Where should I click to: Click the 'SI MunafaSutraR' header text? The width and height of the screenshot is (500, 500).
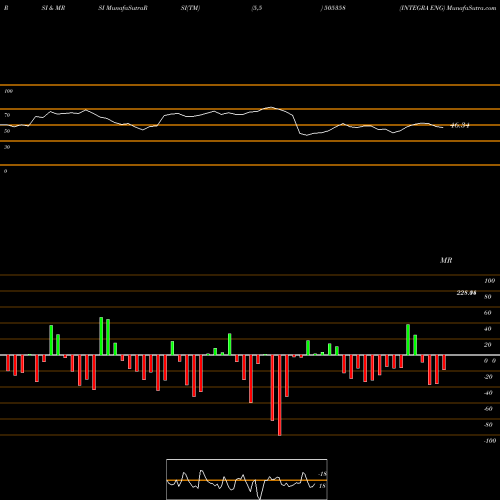(123, 8)
